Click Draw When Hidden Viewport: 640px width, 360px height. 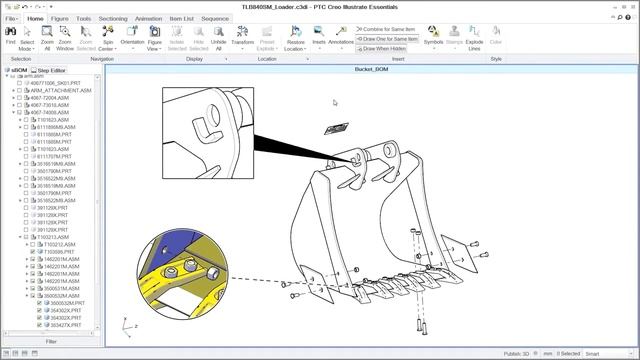pos(381,49)
